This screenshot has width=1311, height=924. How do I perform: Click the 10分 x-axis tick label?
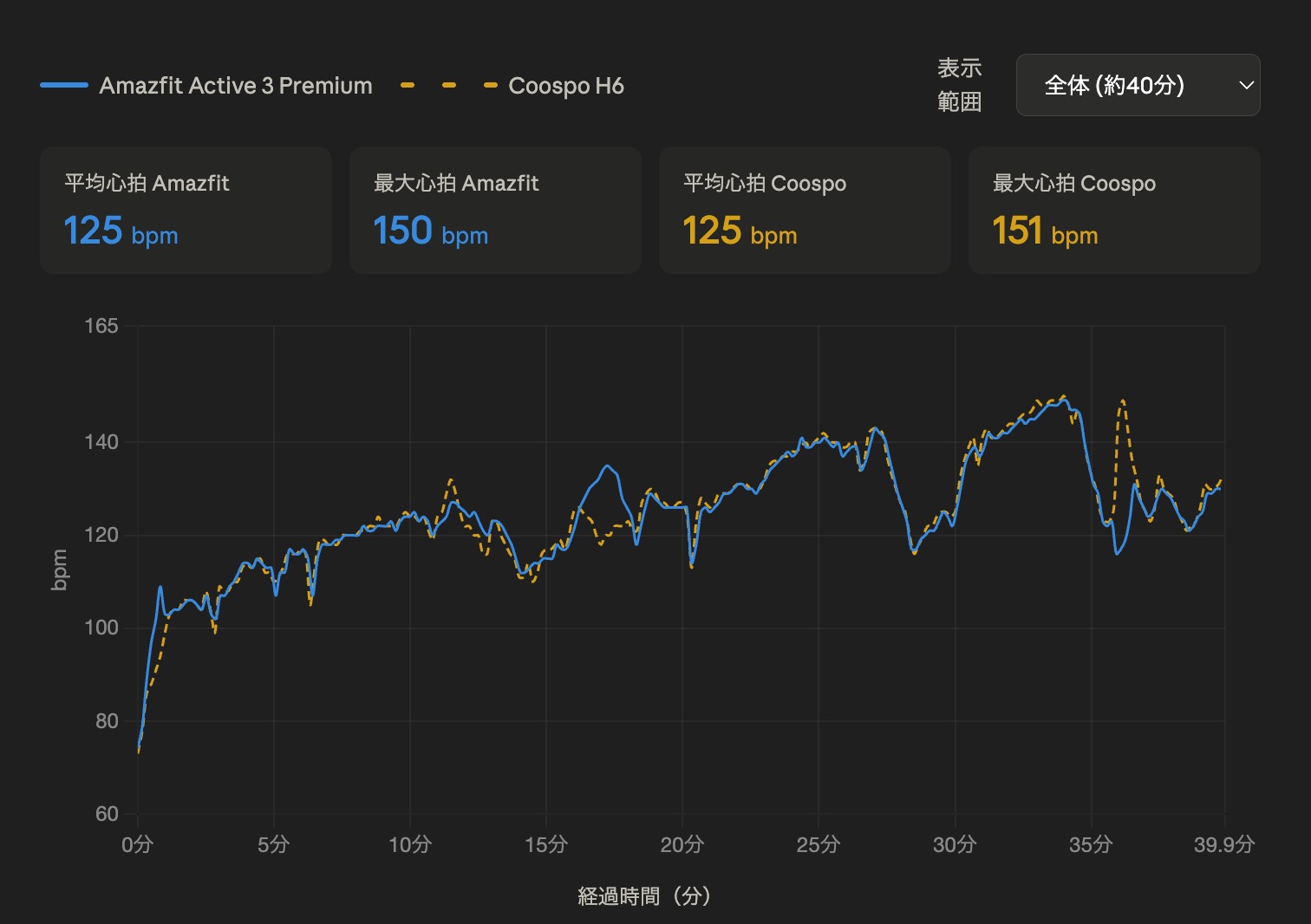tap(410, 844)
